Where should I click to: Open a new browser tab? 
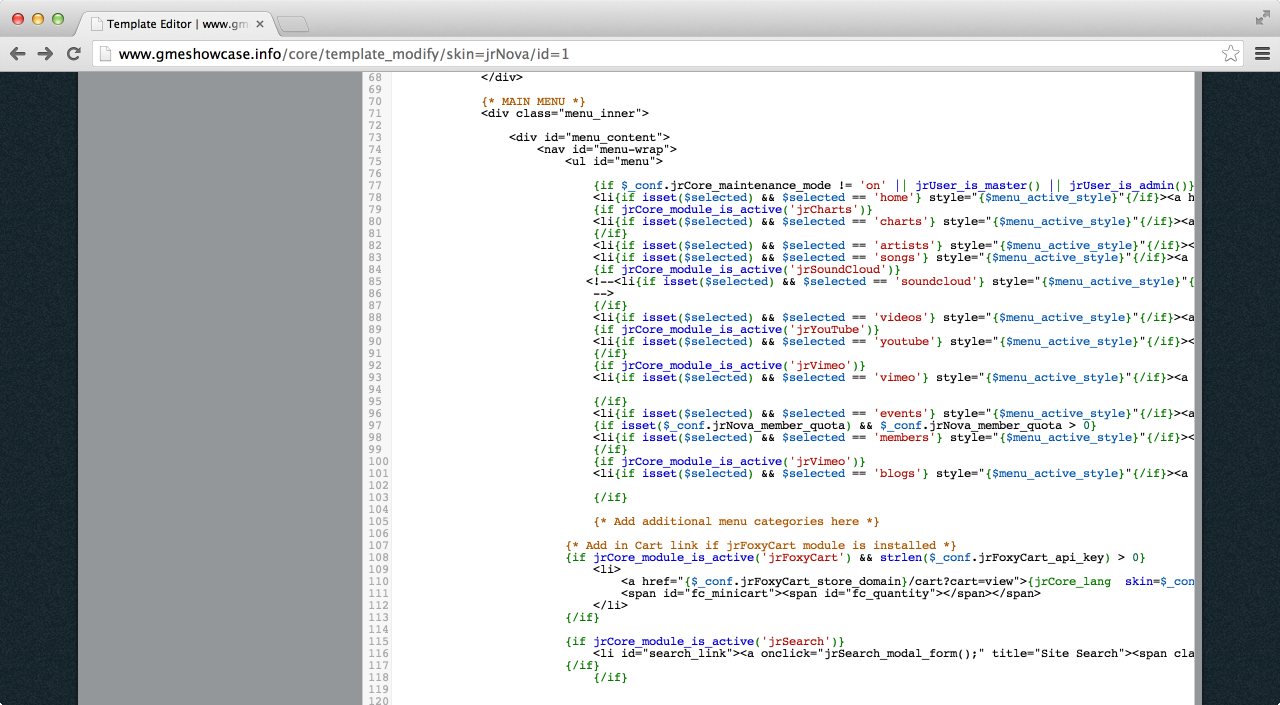pyautogui.click(x=292, y=24)
